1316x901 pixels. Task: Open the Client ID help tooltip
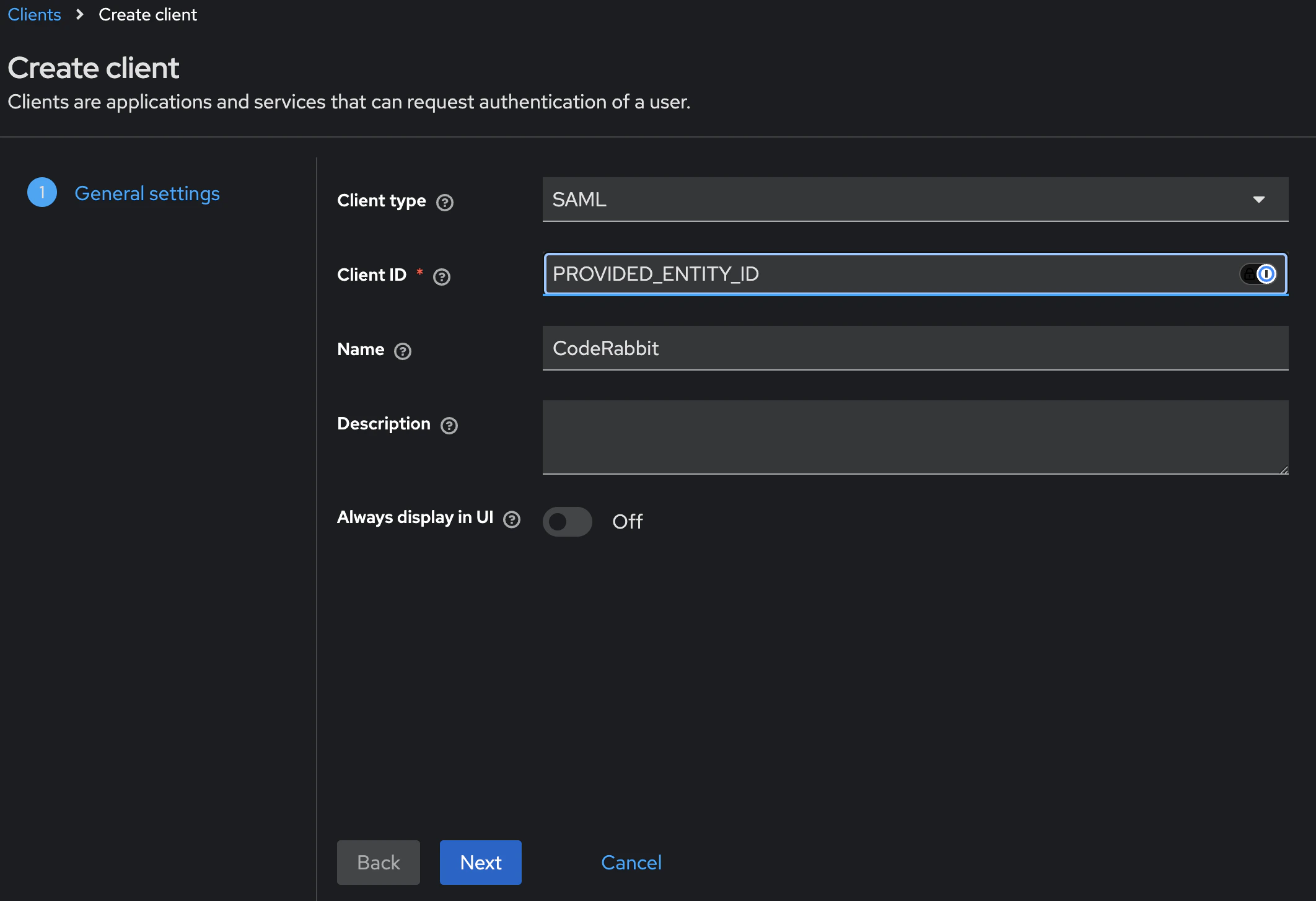pyautogui.click(x=442, y=277)
